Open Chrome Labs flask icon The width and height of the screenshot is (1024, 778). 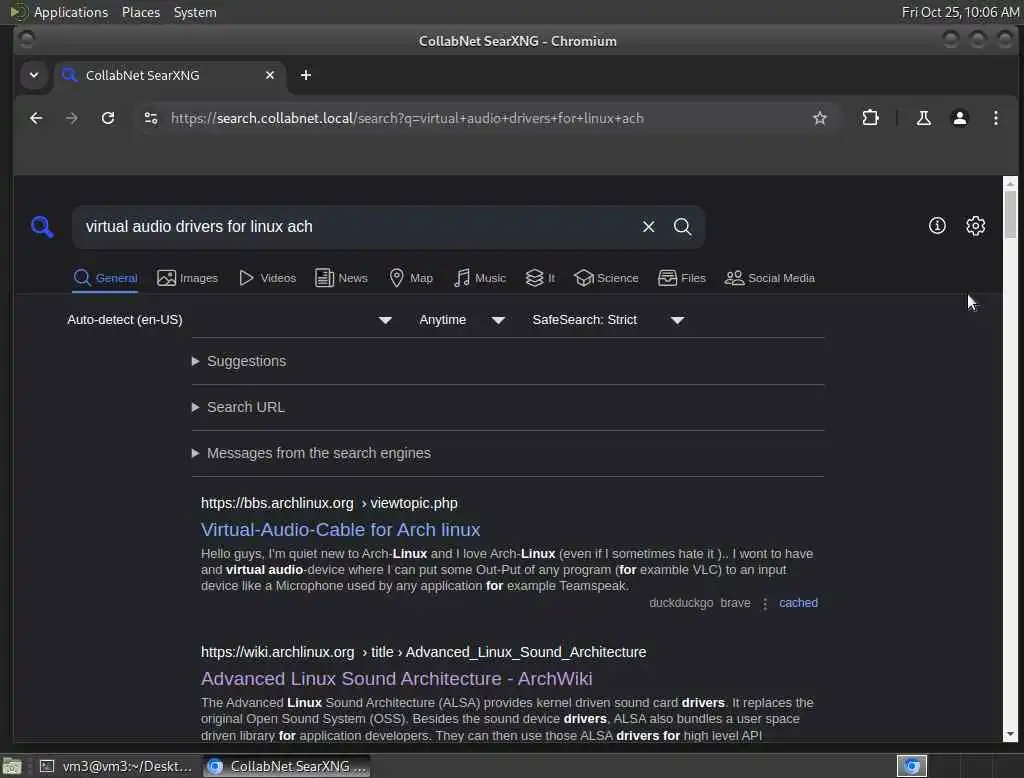[923, 118]
